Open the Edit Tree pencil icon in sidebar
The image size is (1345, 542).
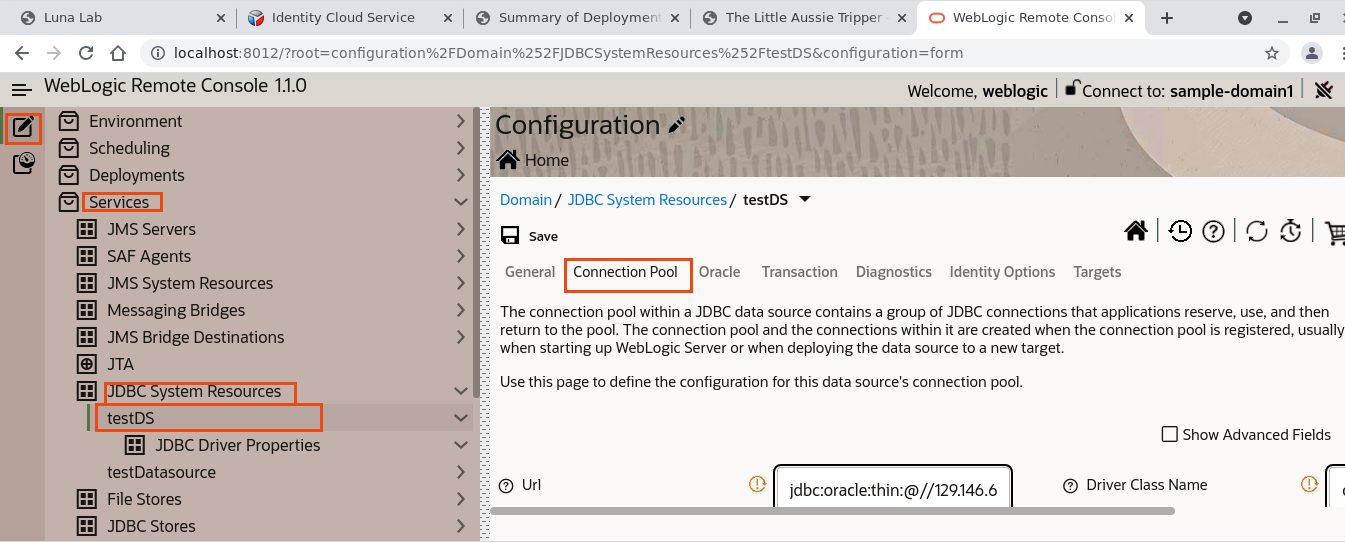pos(23,128)
